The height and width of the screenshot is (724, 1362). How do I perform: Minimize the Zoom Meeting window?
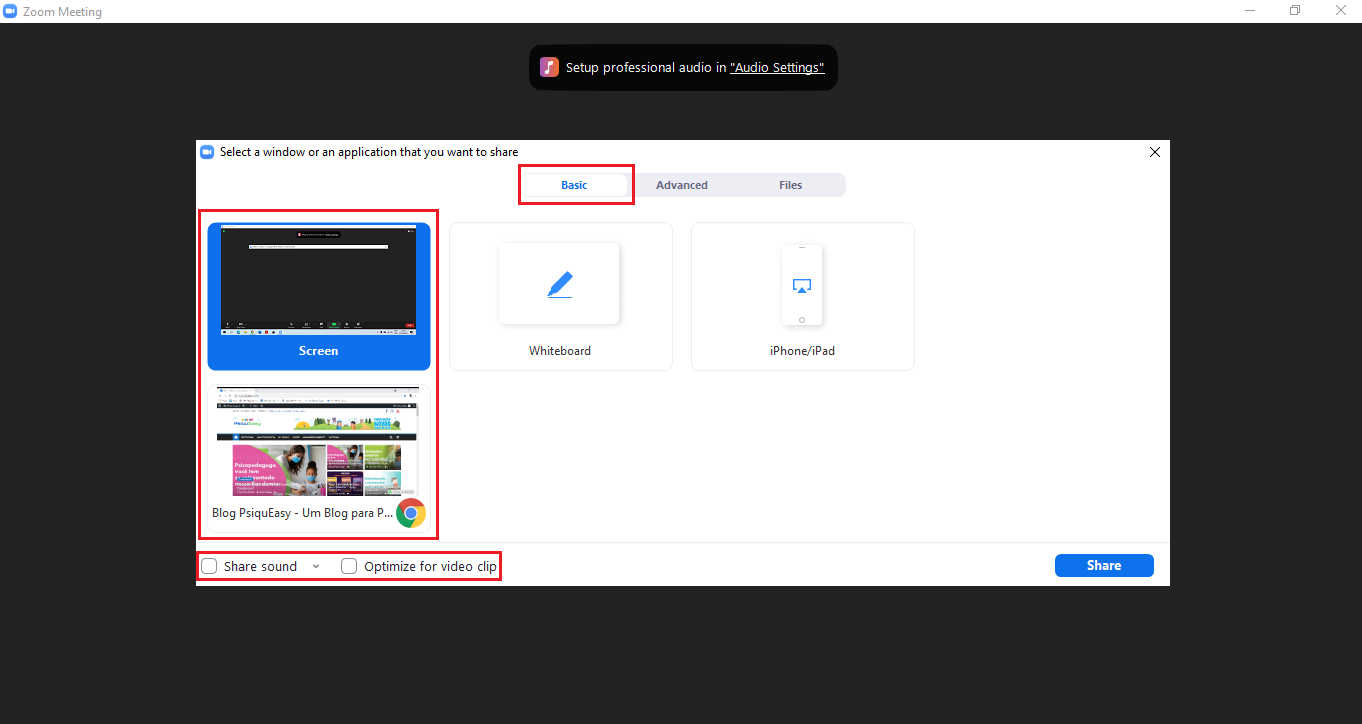[1250, 10]
